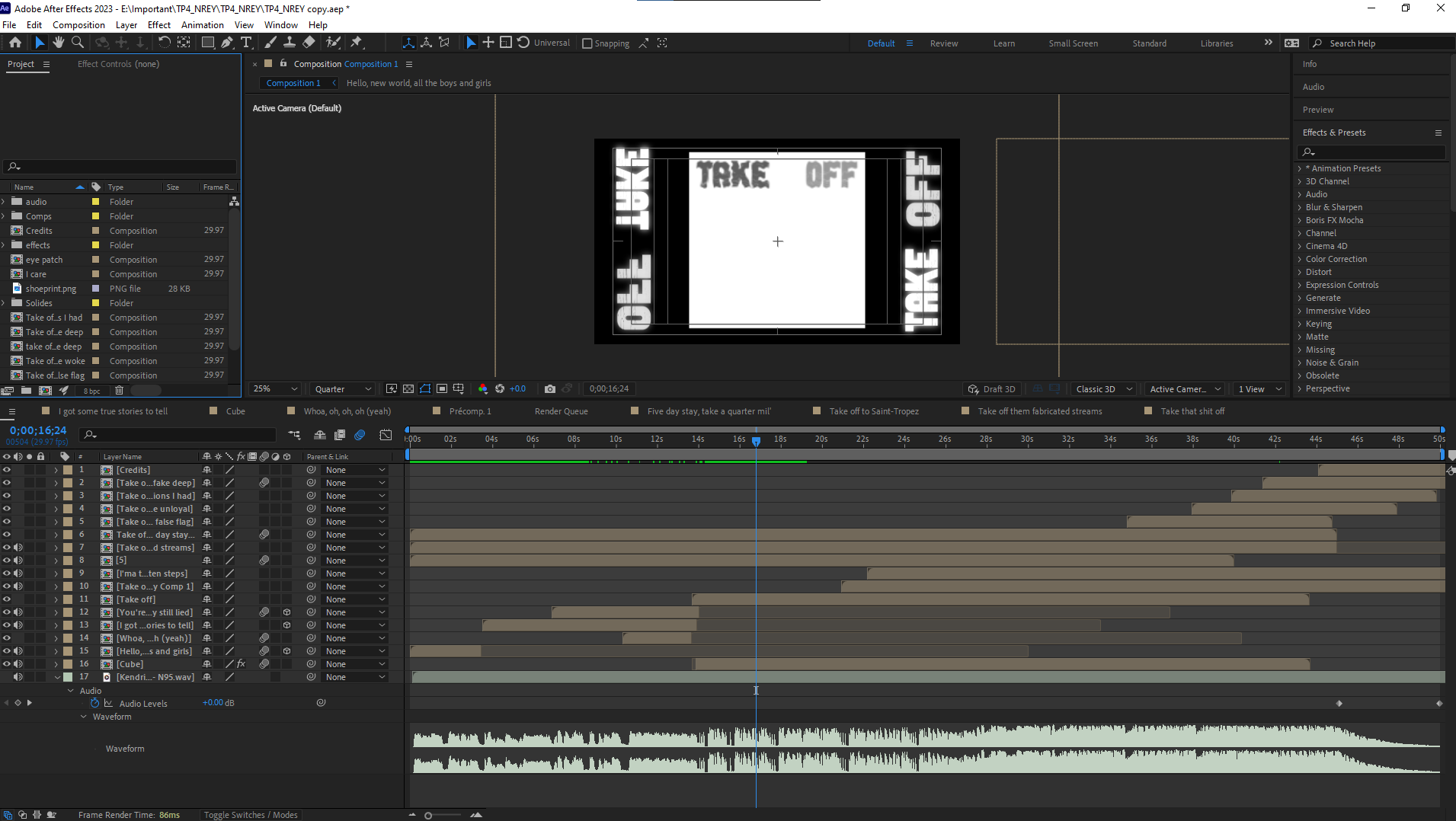Image resolution: width=1456 pixels, height=821 pixels.
Task: Click the yellow label swatch of audio folder
Action: click(x=96, y=202)
